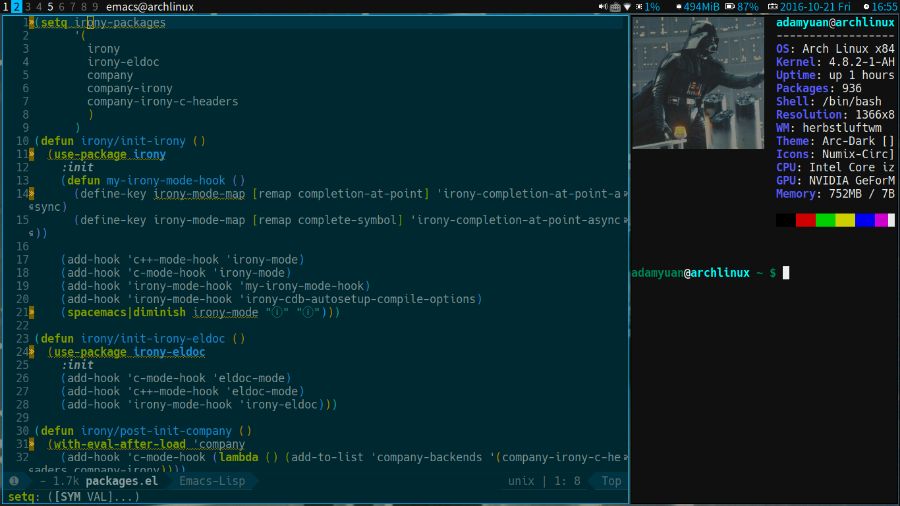Click the fringe marker on line 24
The image size is (900, 506).
pyautogui.click(x=32, y=352)
